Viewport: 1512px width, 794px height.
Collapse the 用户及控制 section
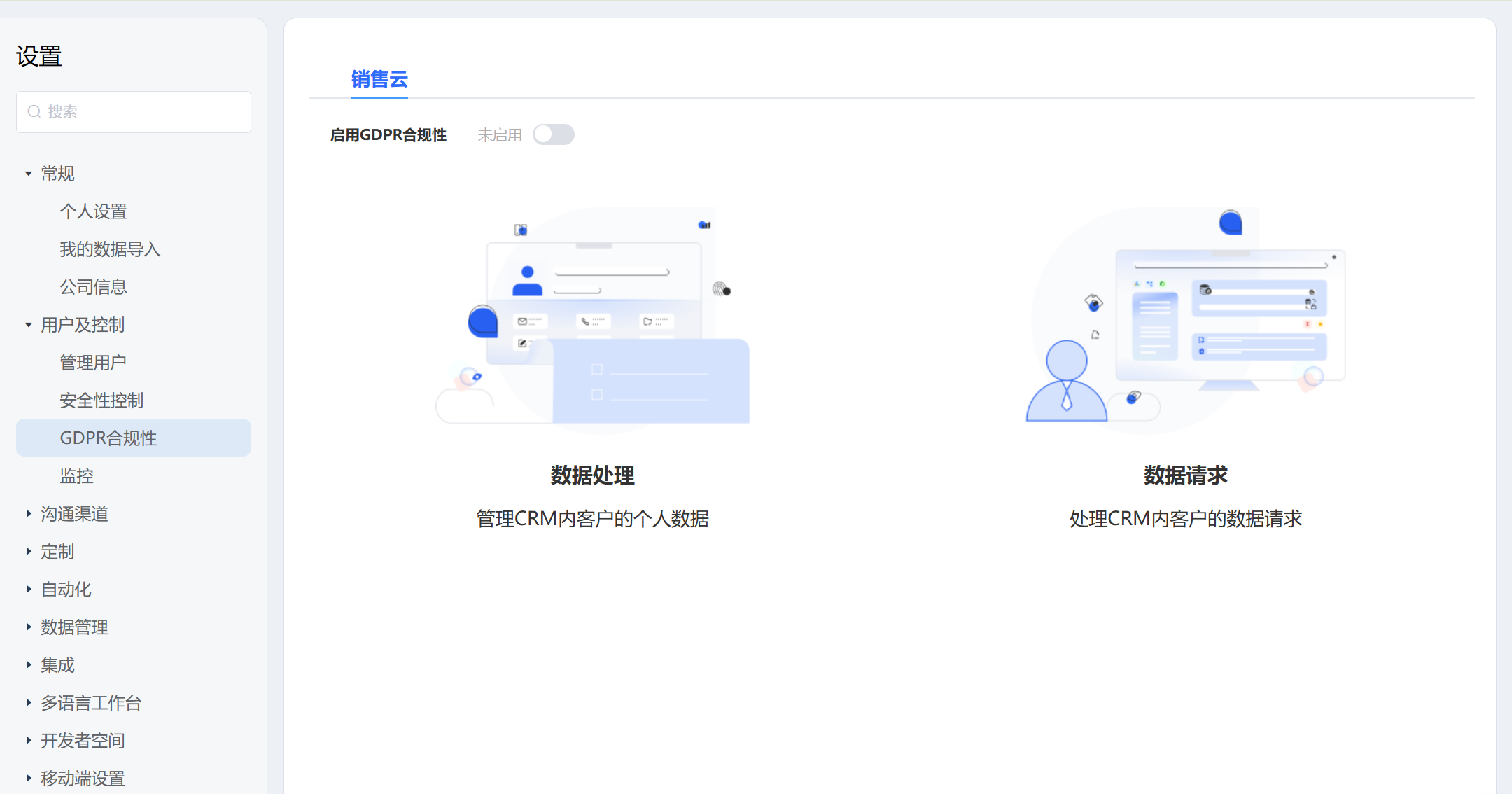(29, 325)
